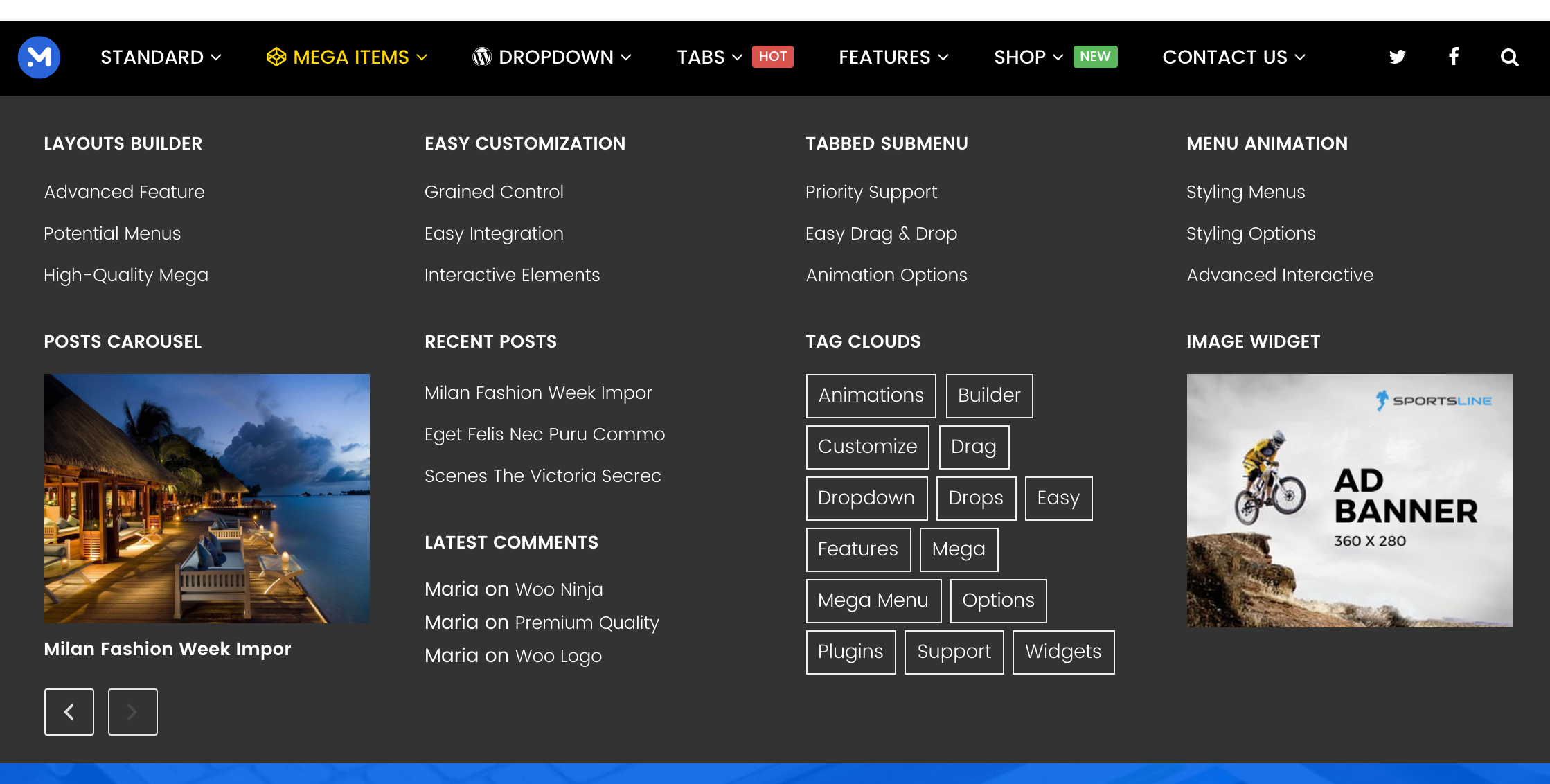Select the Animations tag
This screenshot has width=1550, height=784.
point(871,395)
